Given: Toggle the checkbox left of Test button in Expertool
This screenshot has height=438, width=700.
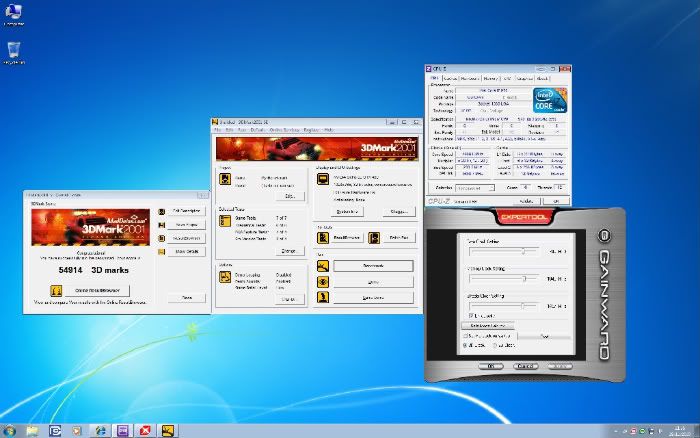Looking at the screenshot, I should 465,335.
